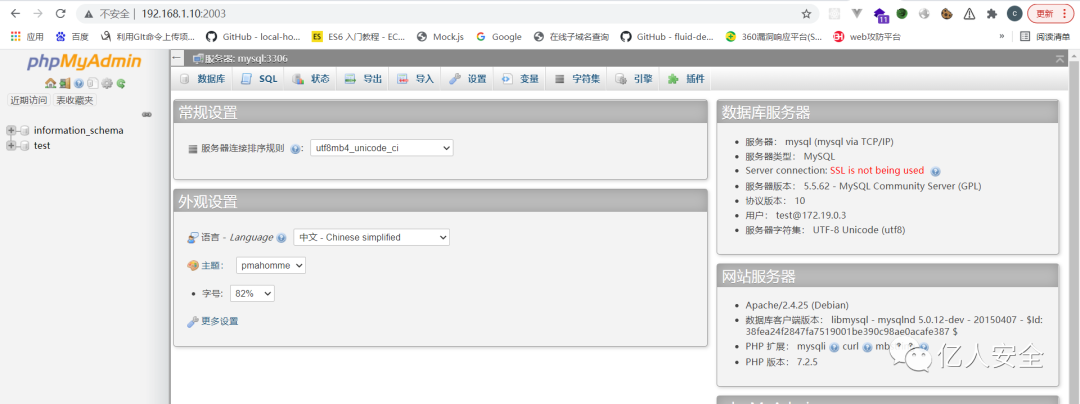Open the Mock.js bookmark

(441, 36)
